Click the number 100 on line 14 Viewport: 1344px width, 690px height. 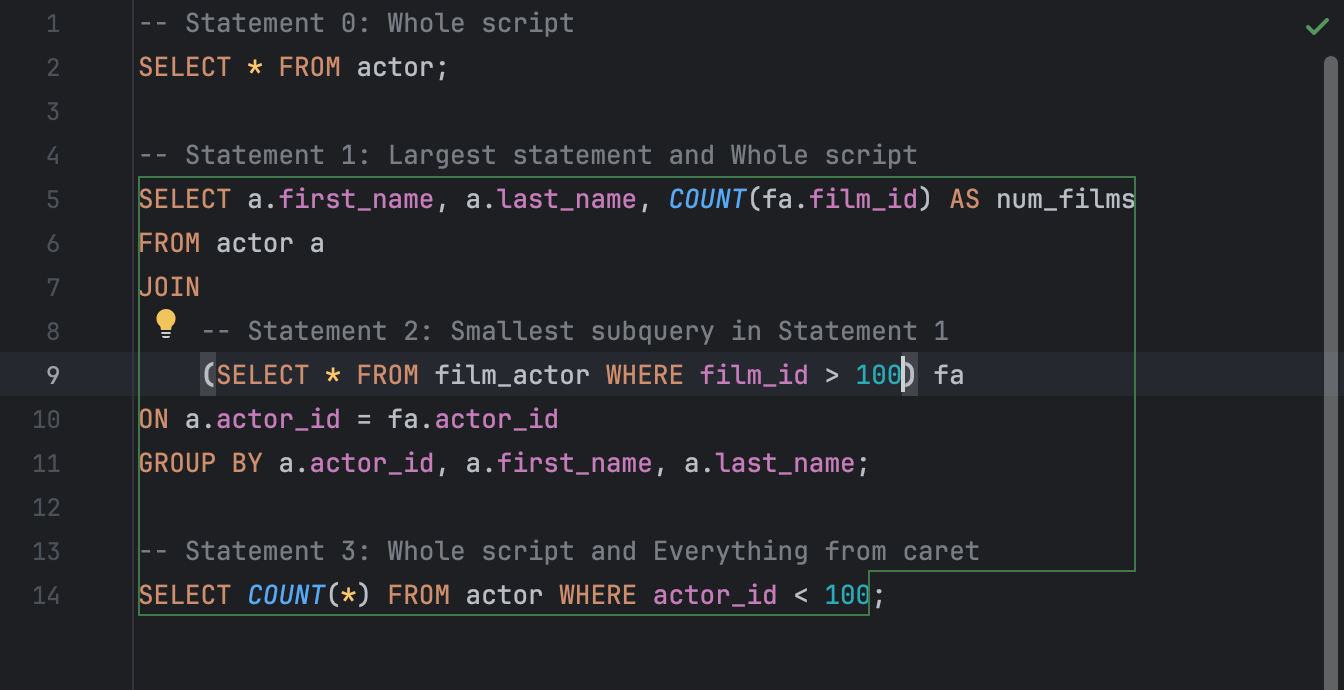[846, 595]
